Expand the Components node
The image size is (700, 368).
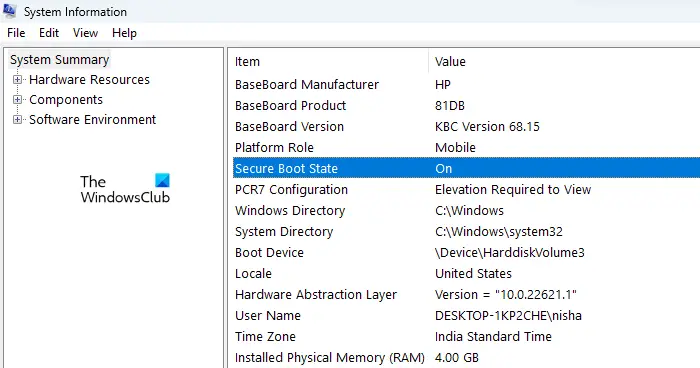(17, 100)
